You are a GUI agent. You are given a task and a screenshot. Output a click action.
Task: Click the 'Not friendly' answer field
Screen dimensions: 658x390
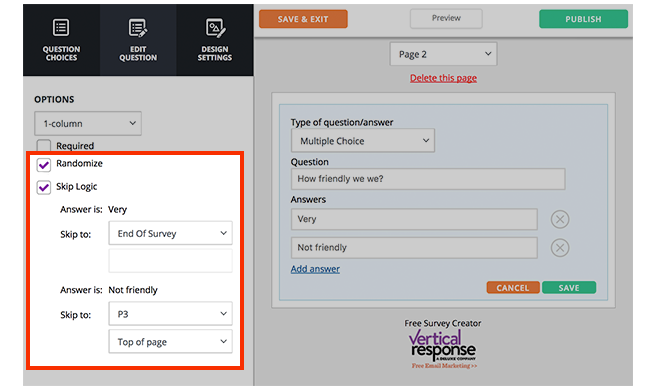click(x=414, y=248)
